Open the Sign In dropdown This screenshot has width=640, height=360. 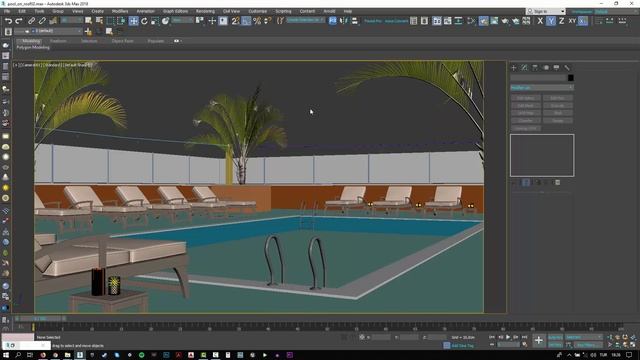[546, 11]
